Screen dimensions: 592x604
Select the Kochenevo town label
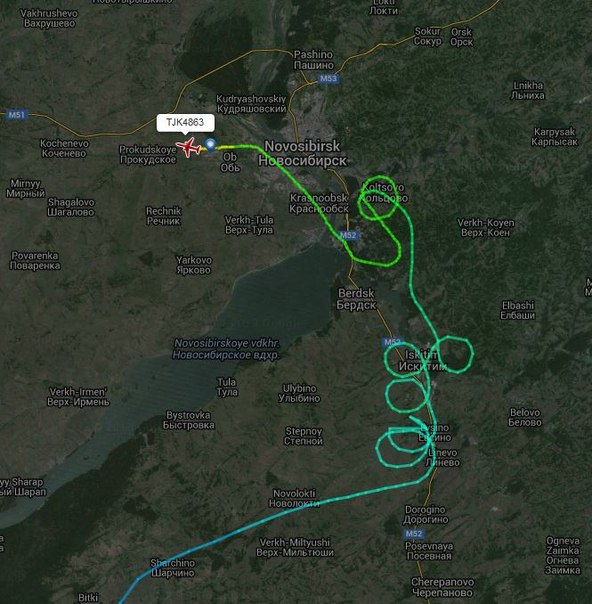(64, 148)
